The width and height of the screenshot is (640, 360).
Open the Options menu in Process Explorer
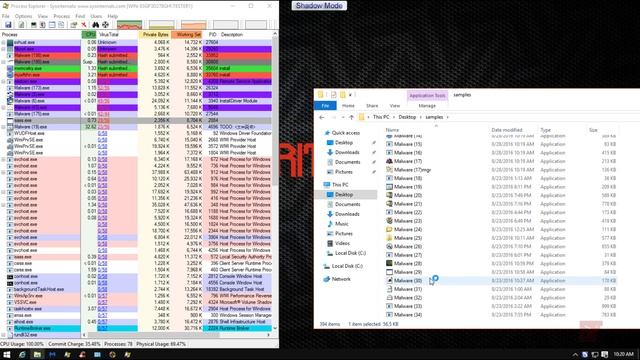23,16
